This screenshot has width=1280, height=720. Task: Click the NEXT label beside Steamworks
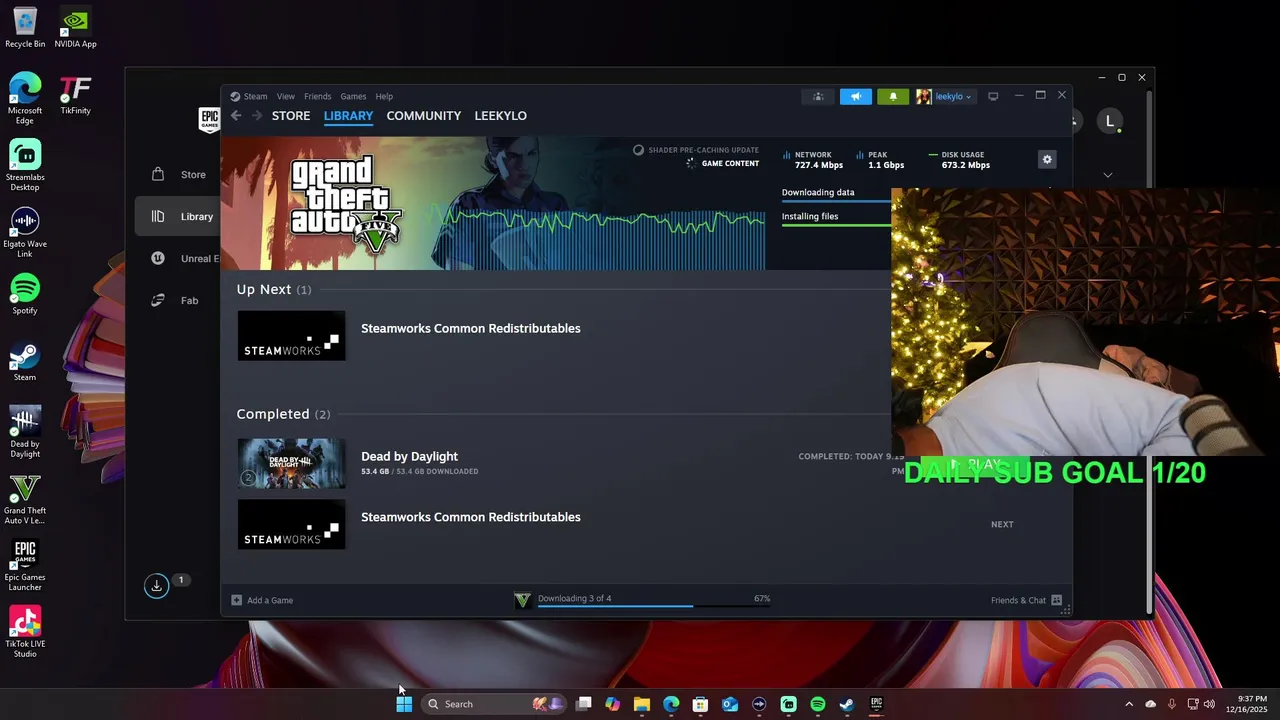tap(1002, 524)
